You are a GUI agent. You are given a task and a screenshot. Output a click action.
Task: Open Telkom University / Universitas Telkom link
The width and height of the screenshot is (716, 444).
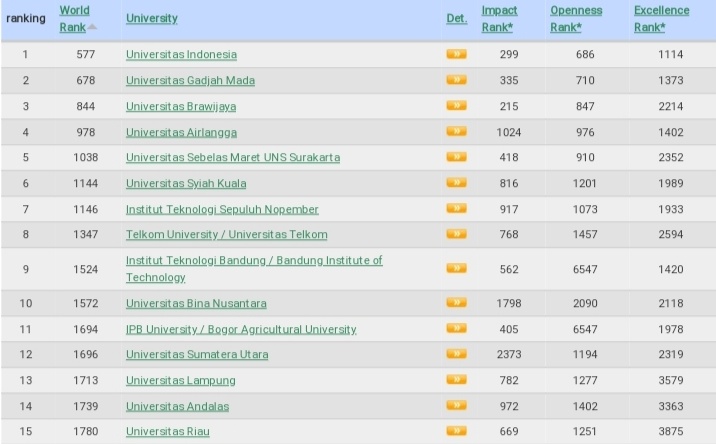(x=226, y=234)
